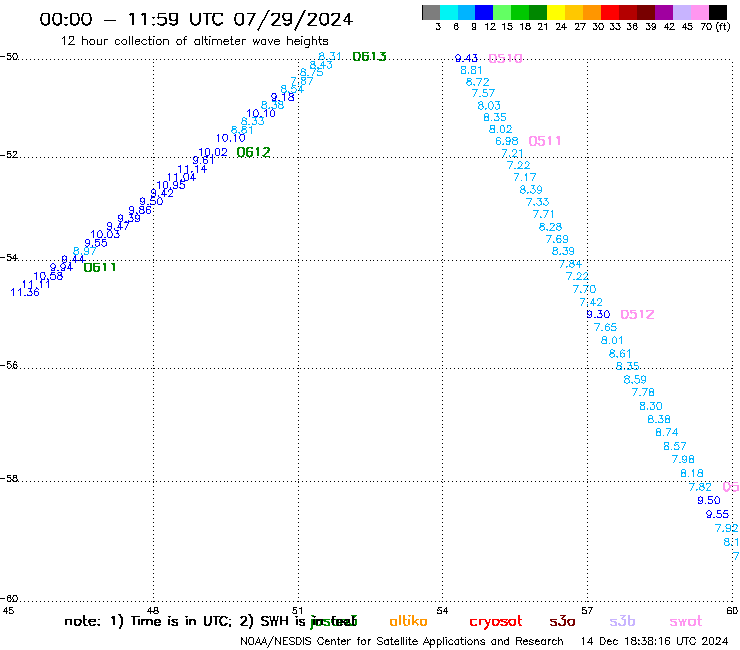This screenshot has width=740, height=650.
Task: Select the wave height reading 10.95
Action: tap(171, 186)
